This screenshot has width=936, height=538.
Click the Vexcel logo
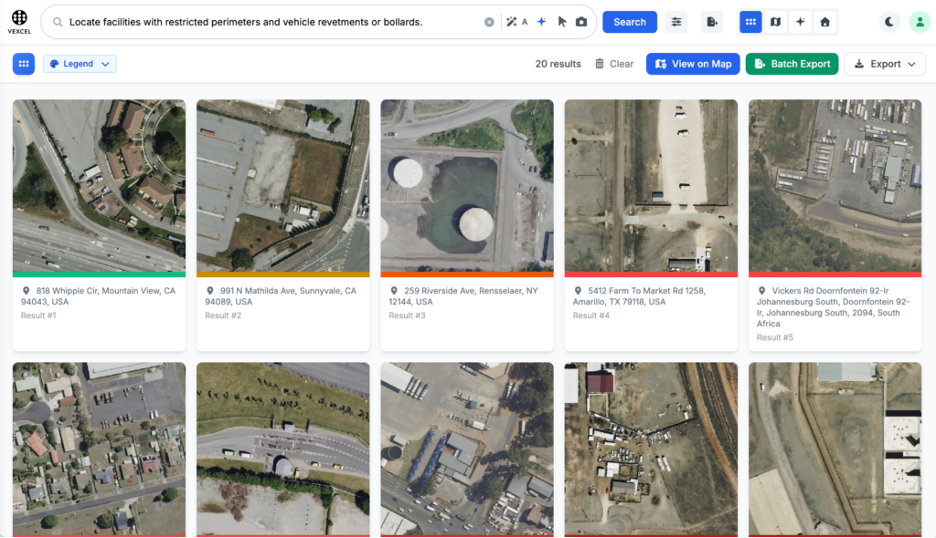(x=19, y=22)
